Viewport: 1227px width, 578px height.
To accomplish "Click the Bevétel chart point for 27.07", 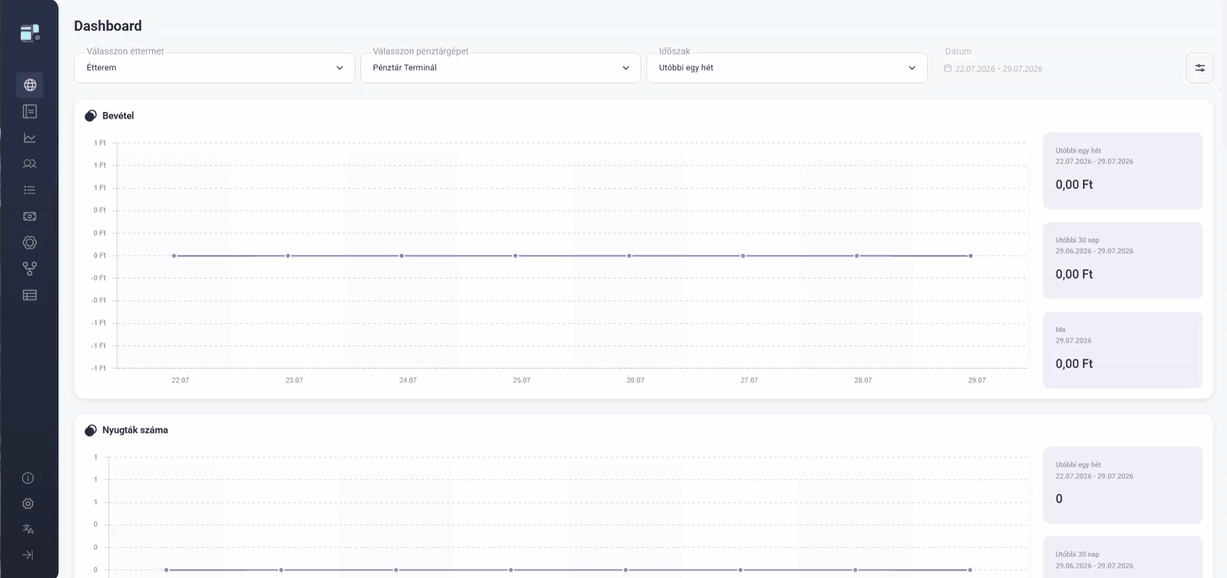I will (x=743, y=256).
